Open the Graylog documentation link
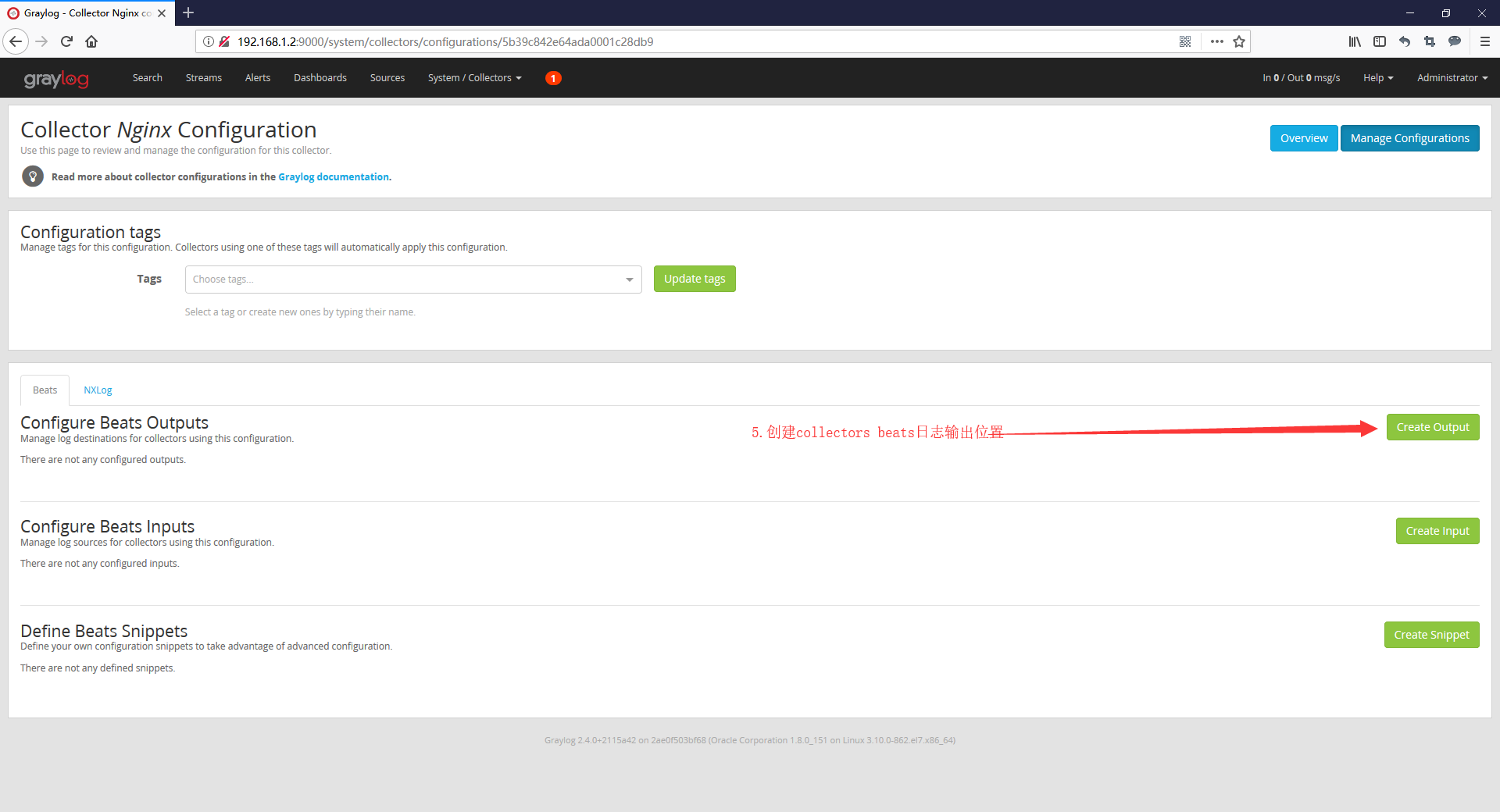Screen dimensions: 1500x812 click(334, 177)
